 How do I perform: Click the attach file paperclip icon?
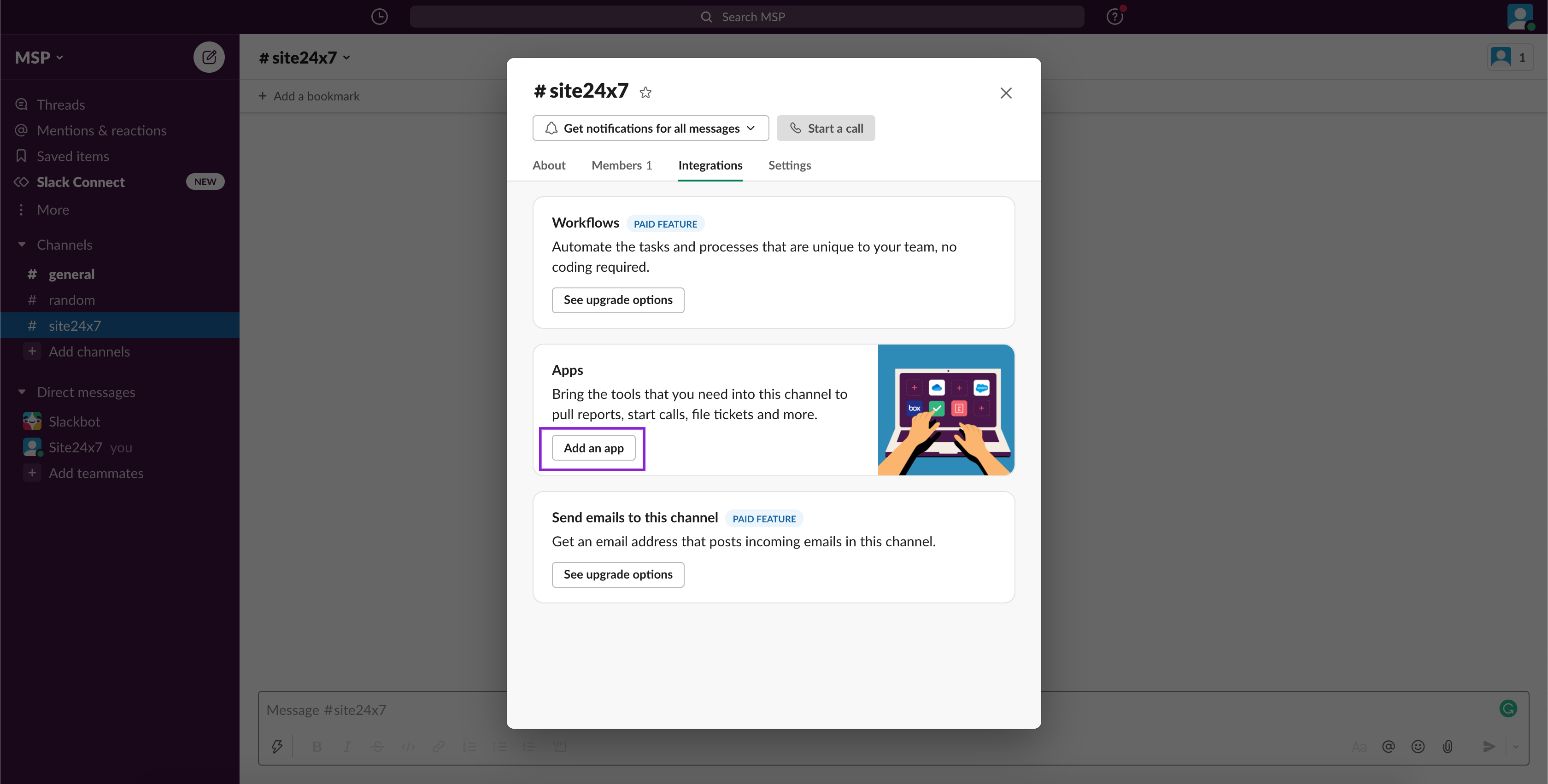click(1448, 746)
